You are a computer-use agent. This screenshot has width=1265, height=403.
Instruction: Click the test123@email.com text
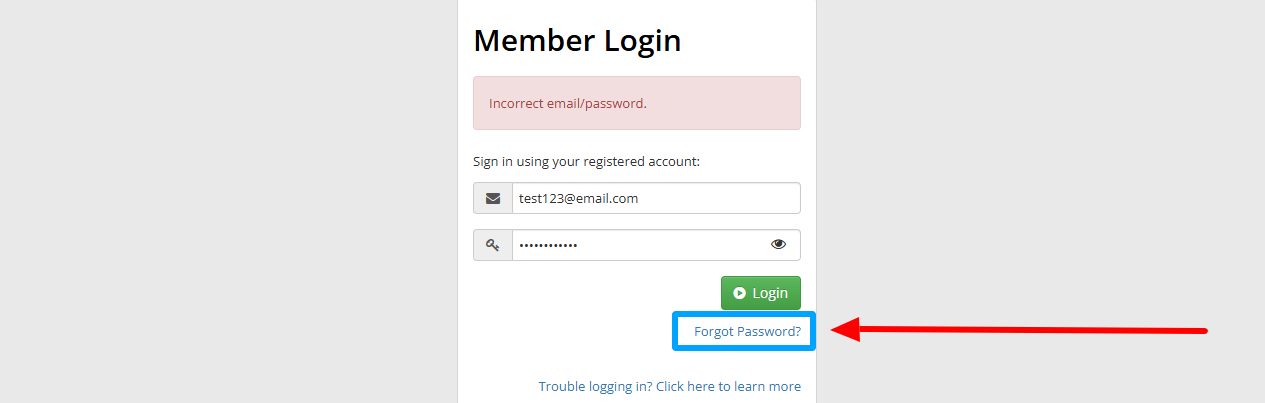point(578,198)
